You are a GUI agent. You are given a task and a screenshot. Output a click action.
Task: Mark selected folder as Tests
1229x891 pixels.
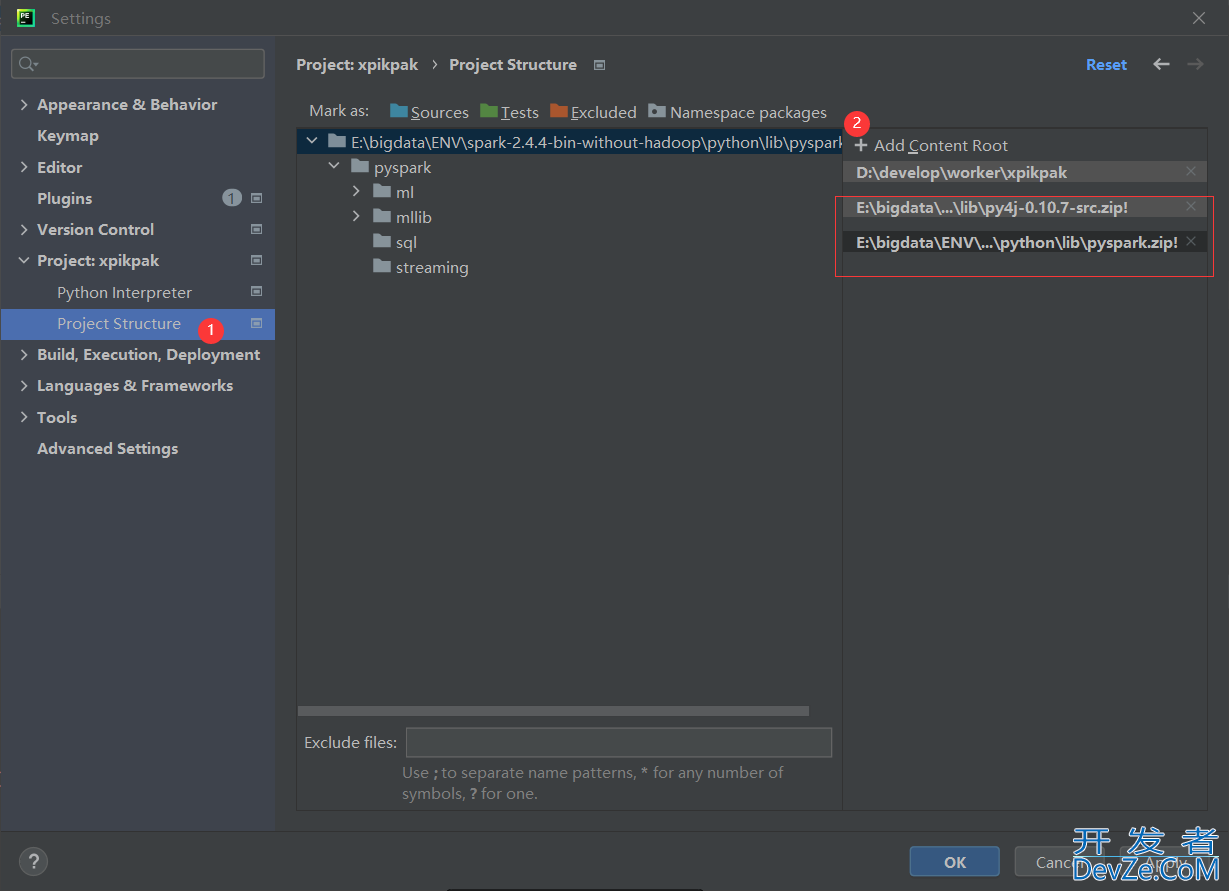point(509,112)
